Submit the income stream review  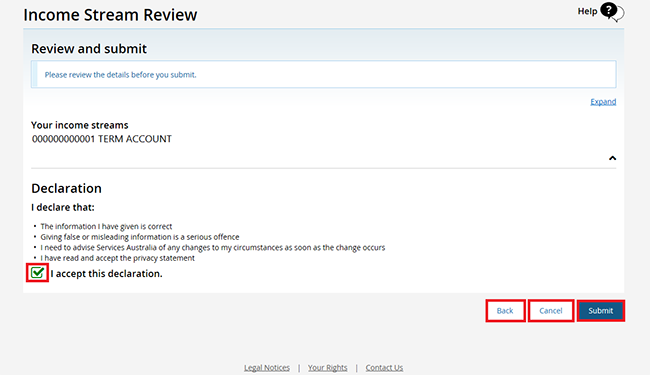[x=600, y=310]
